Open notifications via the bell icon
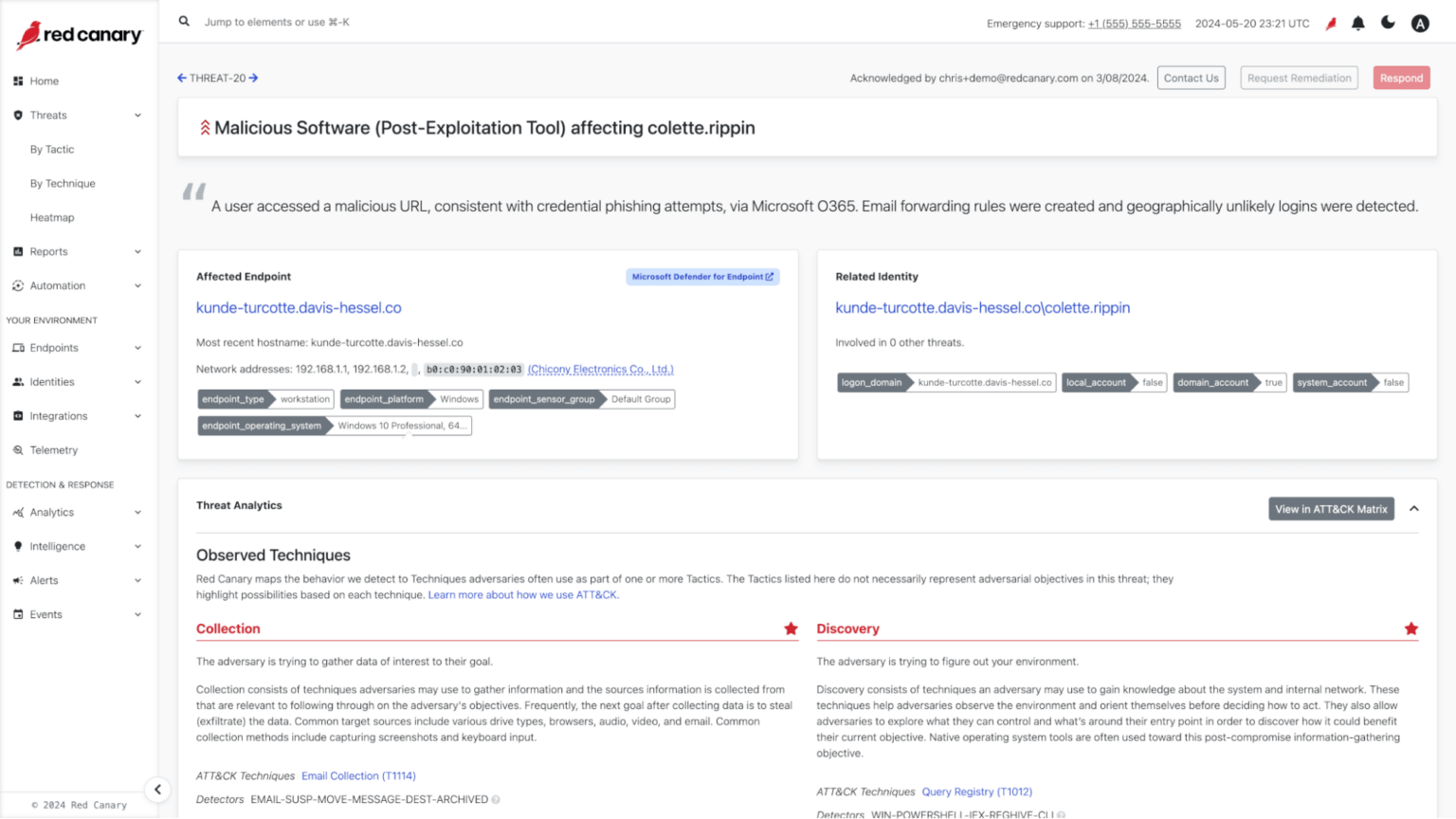1456x819 pixels. 1357,23
